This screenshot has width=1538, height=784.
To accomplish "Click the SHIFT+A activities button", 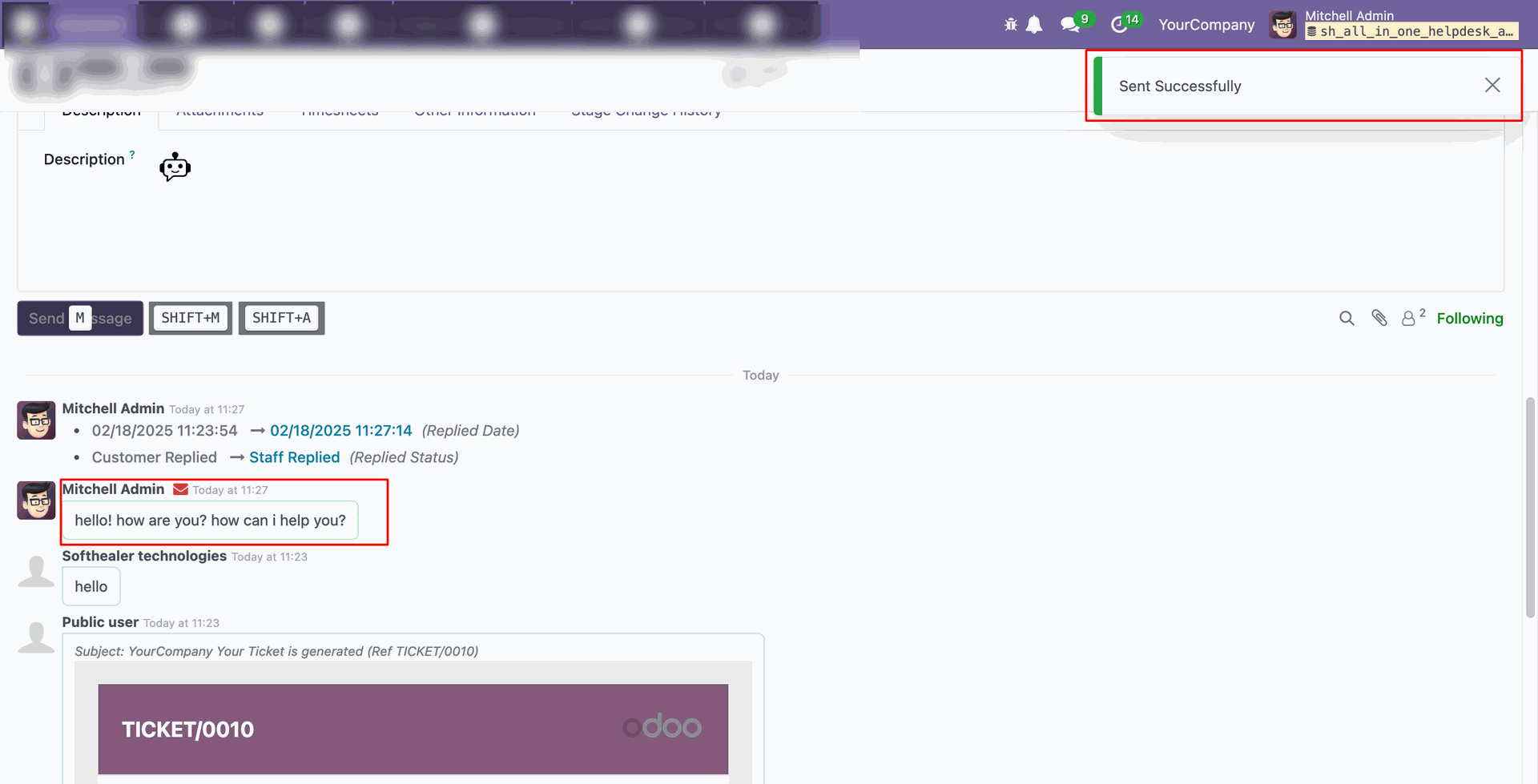I will (281, 318).
